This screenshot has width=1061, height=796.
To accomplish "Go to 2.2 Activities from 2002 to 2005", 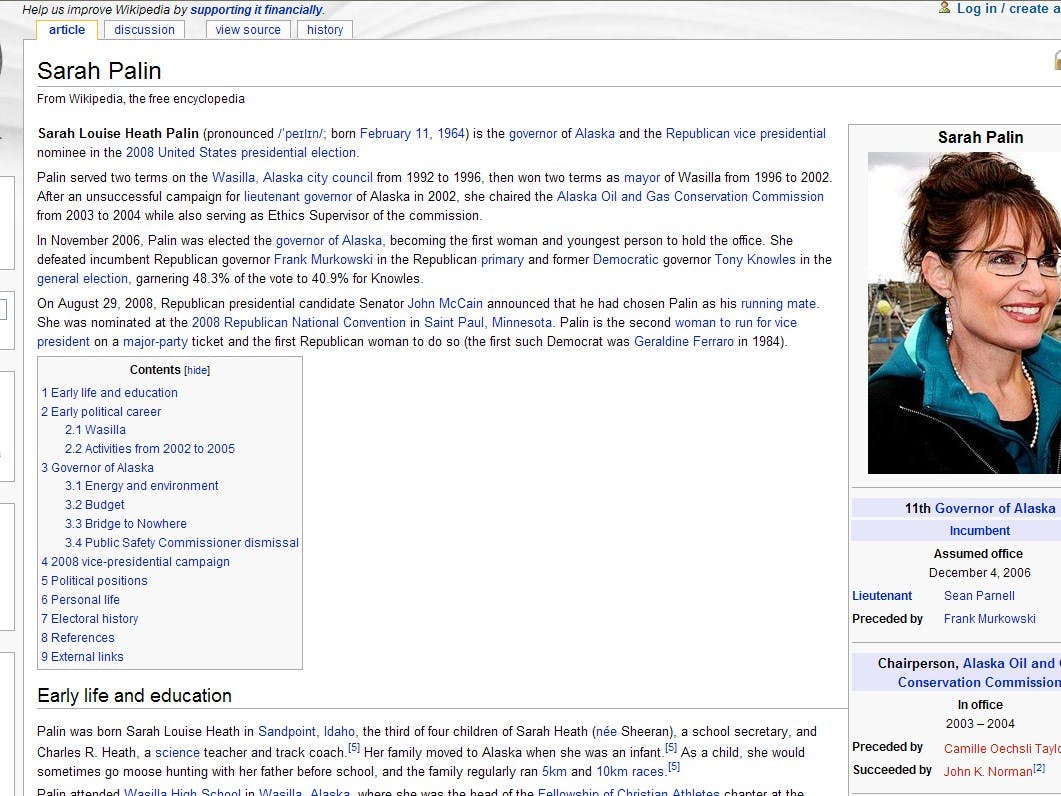I will coord(150,449).
